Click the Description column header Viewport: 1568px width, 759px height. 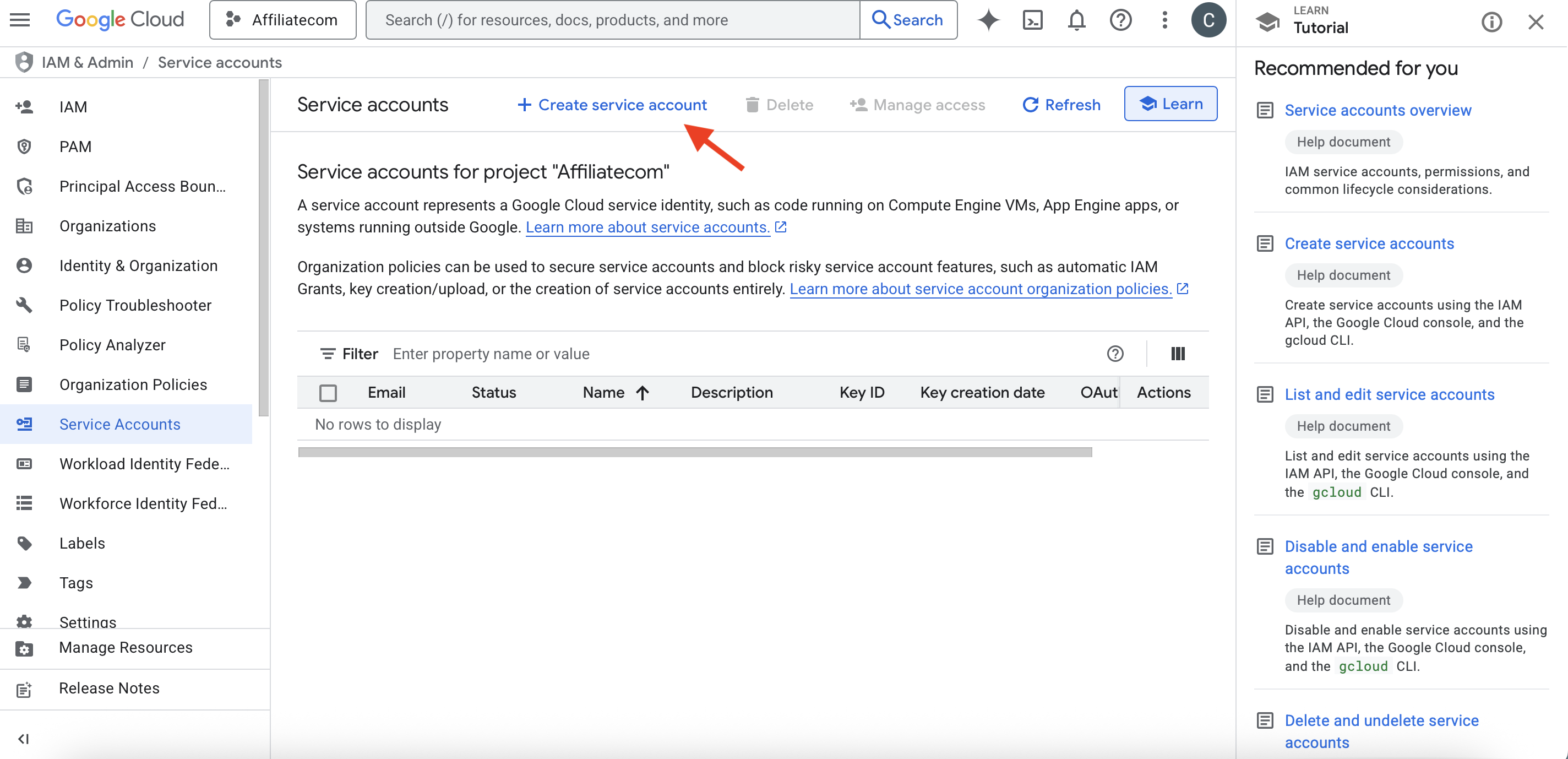(x=732, y=393)
